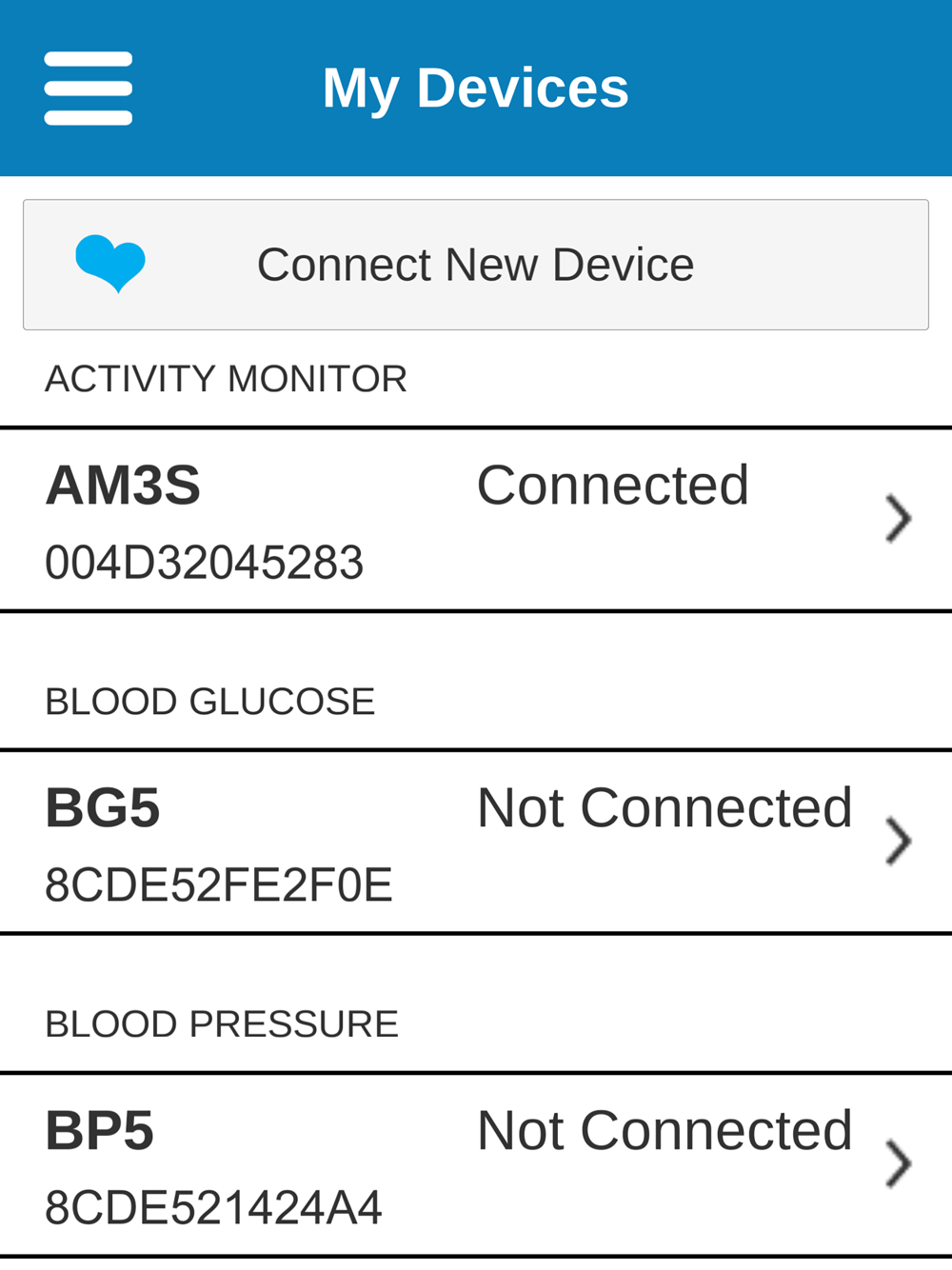This screenshot has width=952, height=1270.
Task: Expand AM3S details via its chevron
Action: (898, 519)
